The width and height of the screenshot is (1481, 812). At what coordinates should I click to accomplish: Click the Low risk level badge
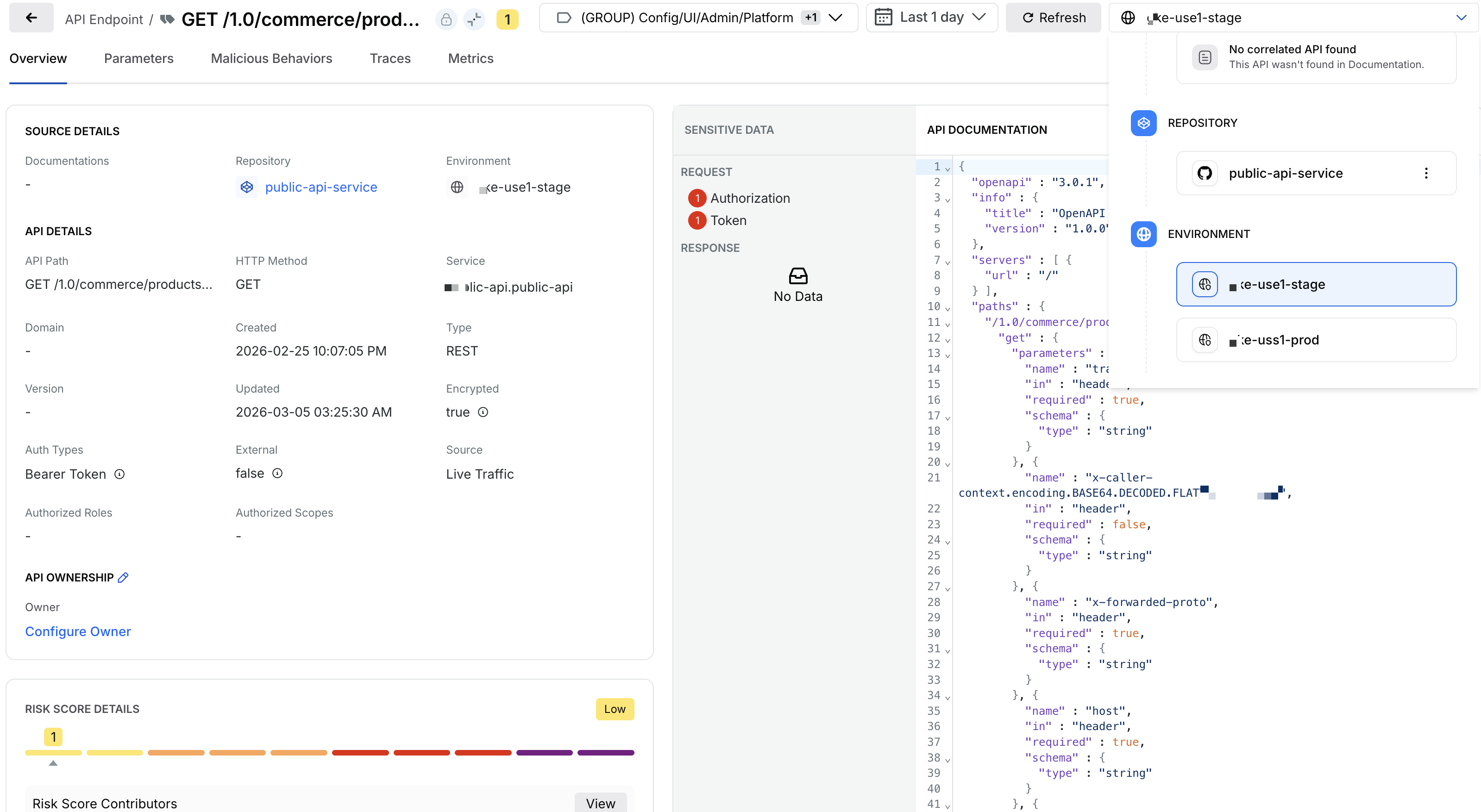point(615,709)
